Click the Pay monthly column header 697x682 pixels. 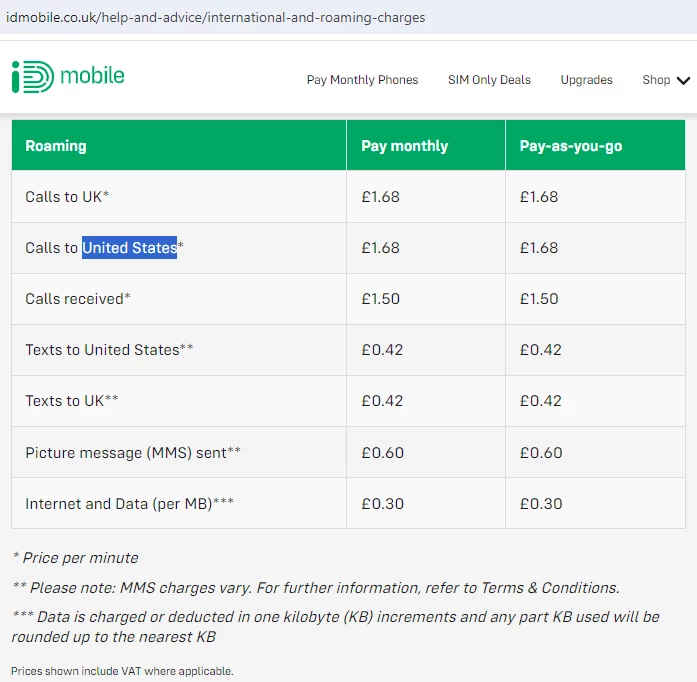(x=404, y=146)
